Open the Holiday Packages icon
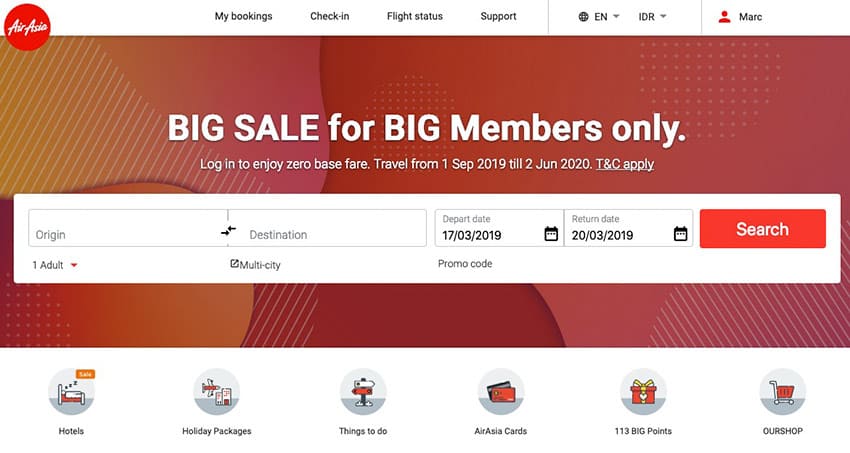Viewport: 850px width, 453px height. [217, 392]
